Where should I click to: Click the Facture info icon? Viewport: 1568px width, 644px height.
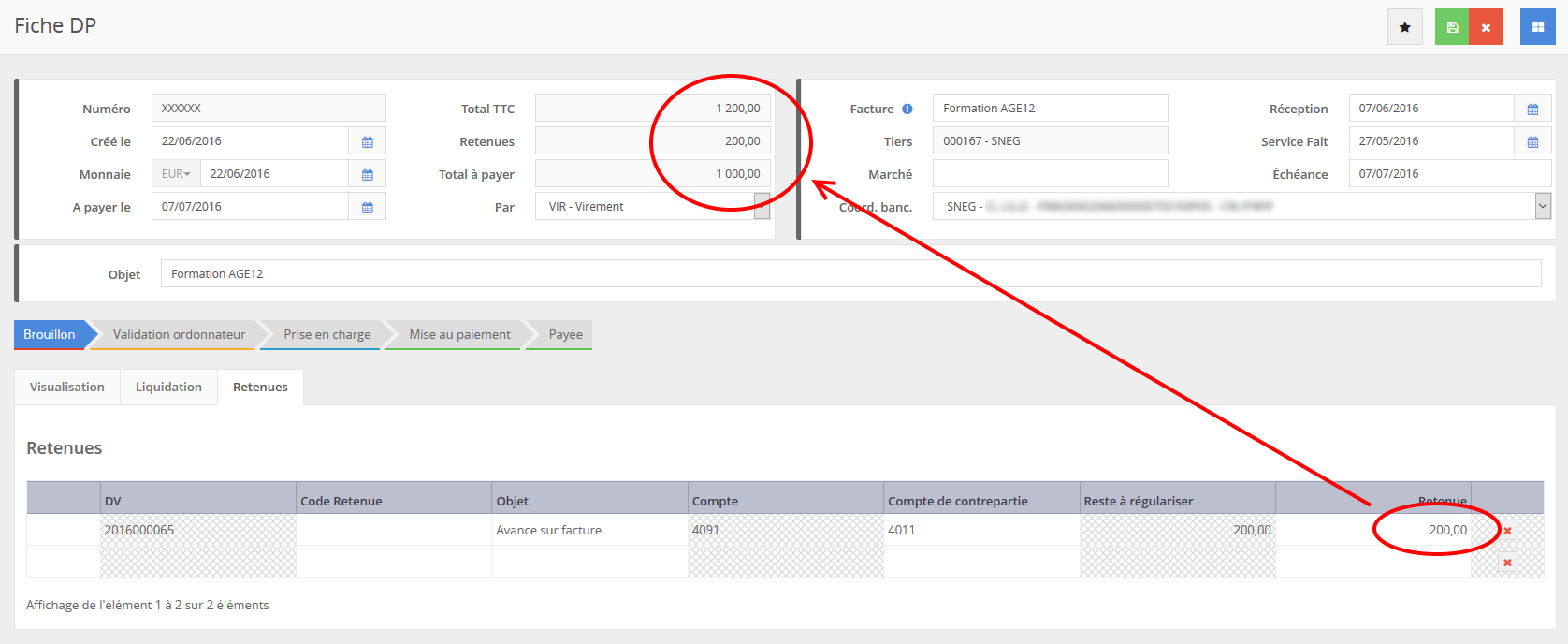pos(907,109)
